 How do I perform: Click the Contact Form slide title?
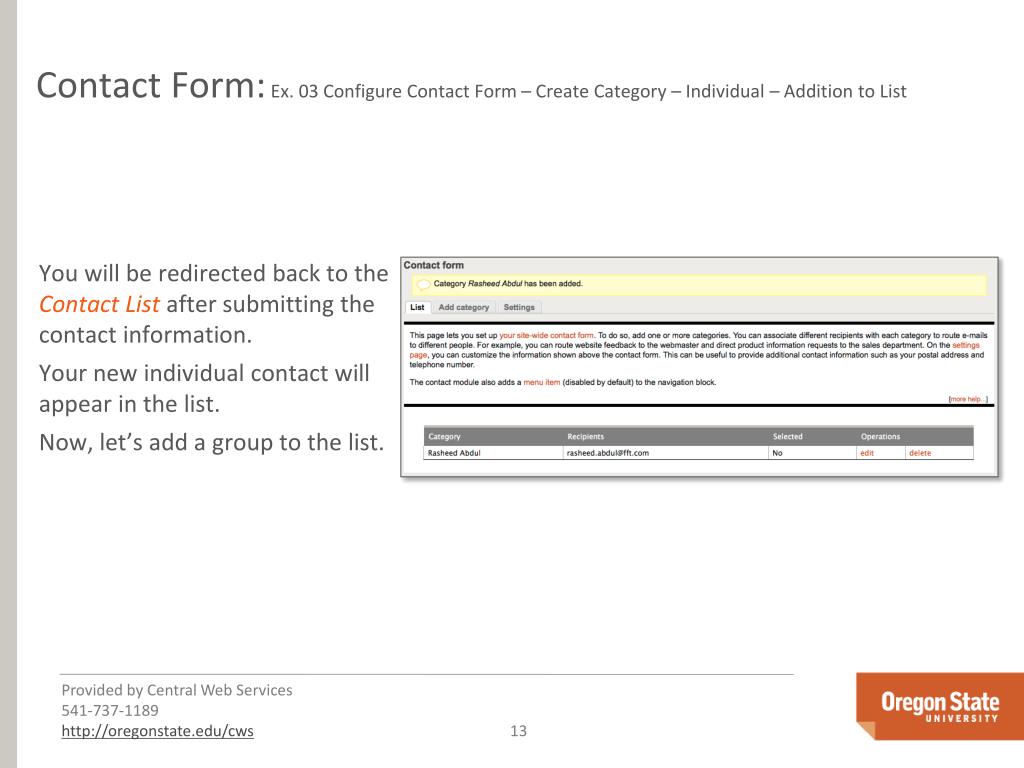[151, 86]
